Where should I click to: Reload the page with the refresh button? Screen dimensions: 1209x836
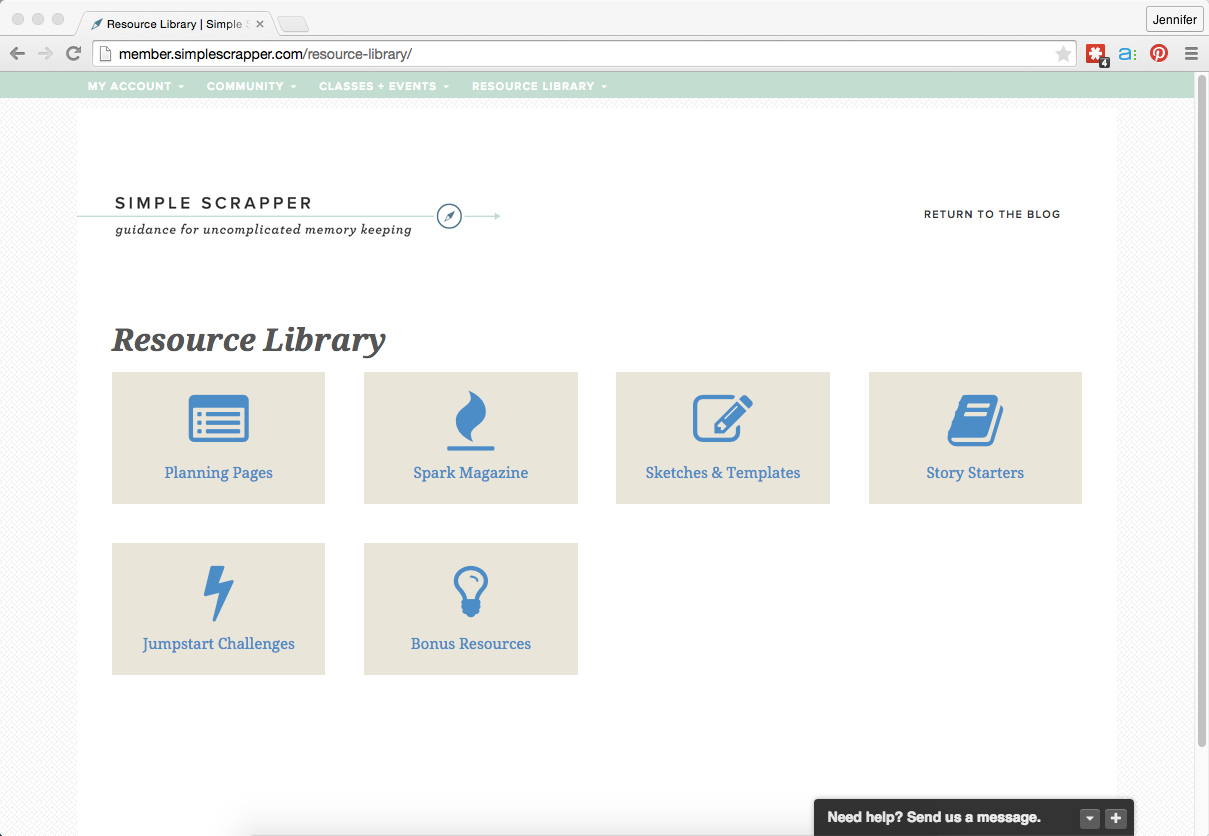click(x=73, y=54)
